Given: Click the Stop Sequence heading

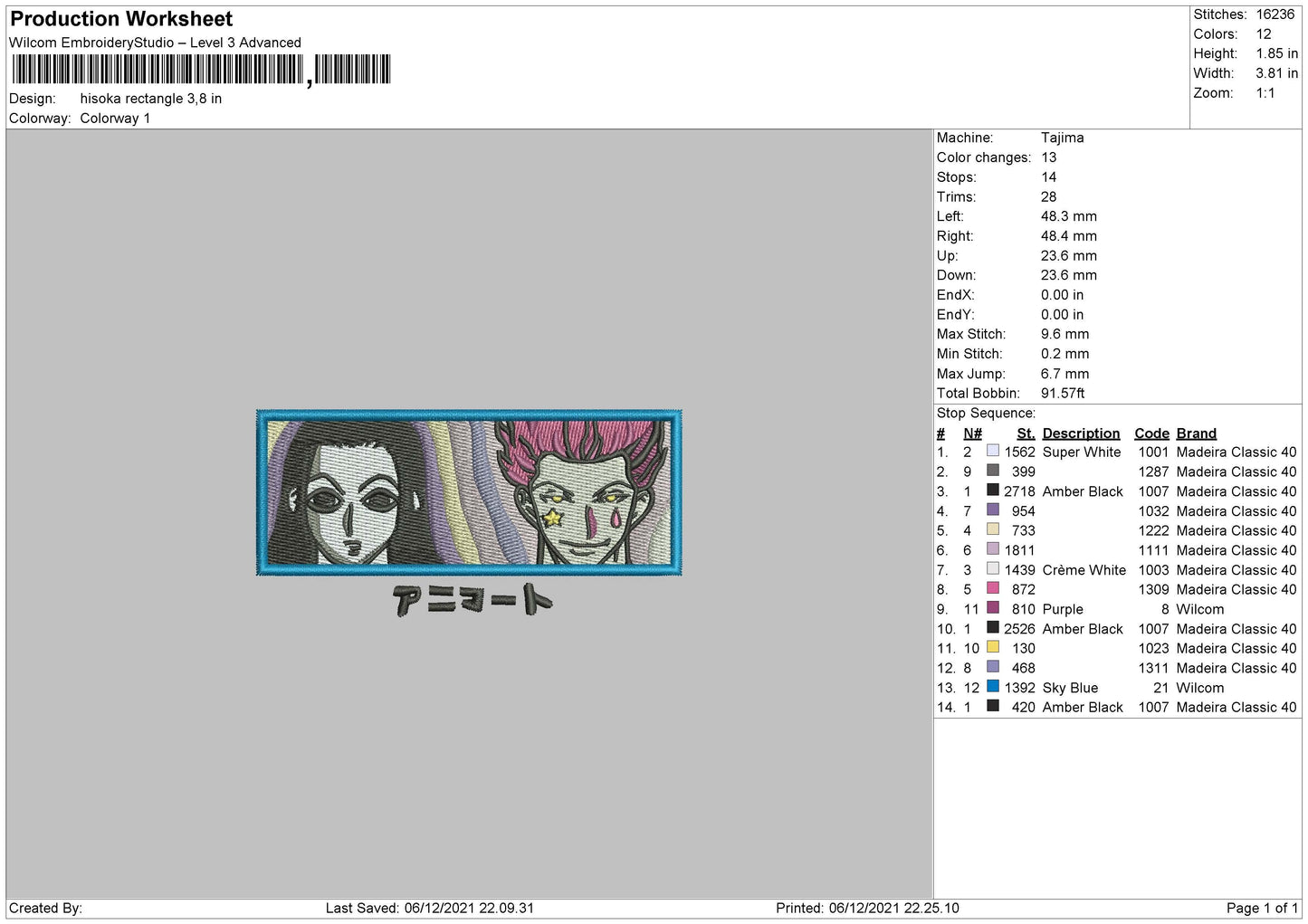Looking at the screenshot, I should tap(986, 414).
